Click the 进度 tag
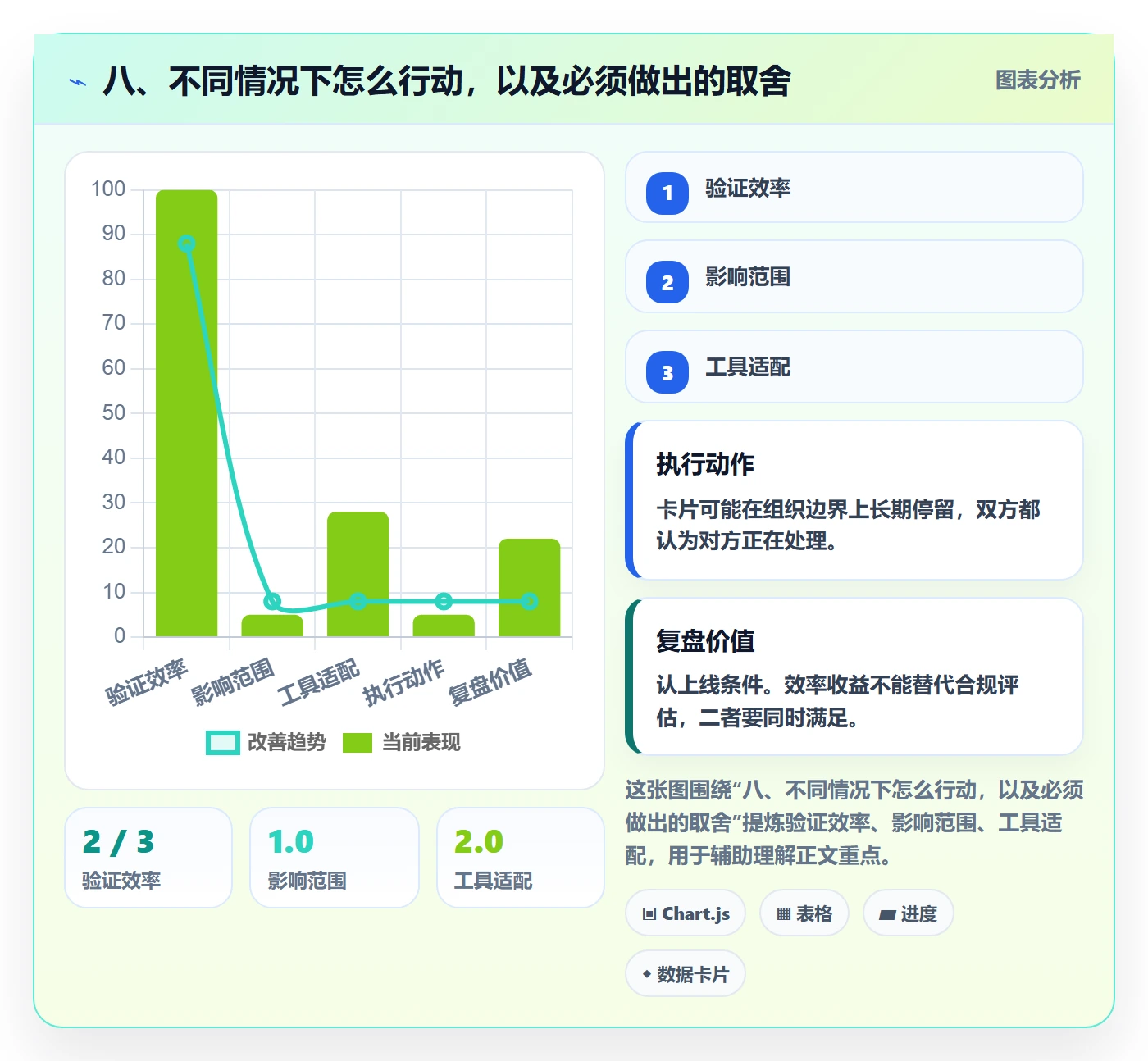The height and width of the screenshot is (1061, 1148). [909, 913]
